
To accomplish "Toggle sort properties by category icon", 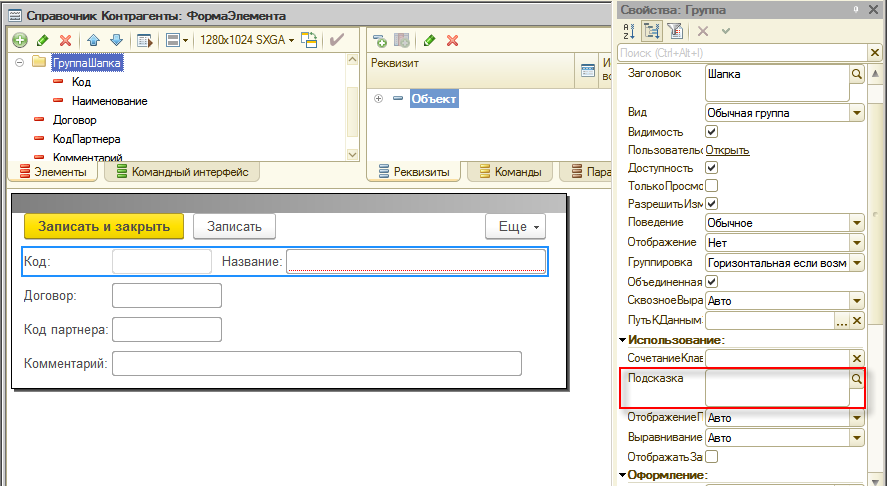I will [x=652, y=31].
